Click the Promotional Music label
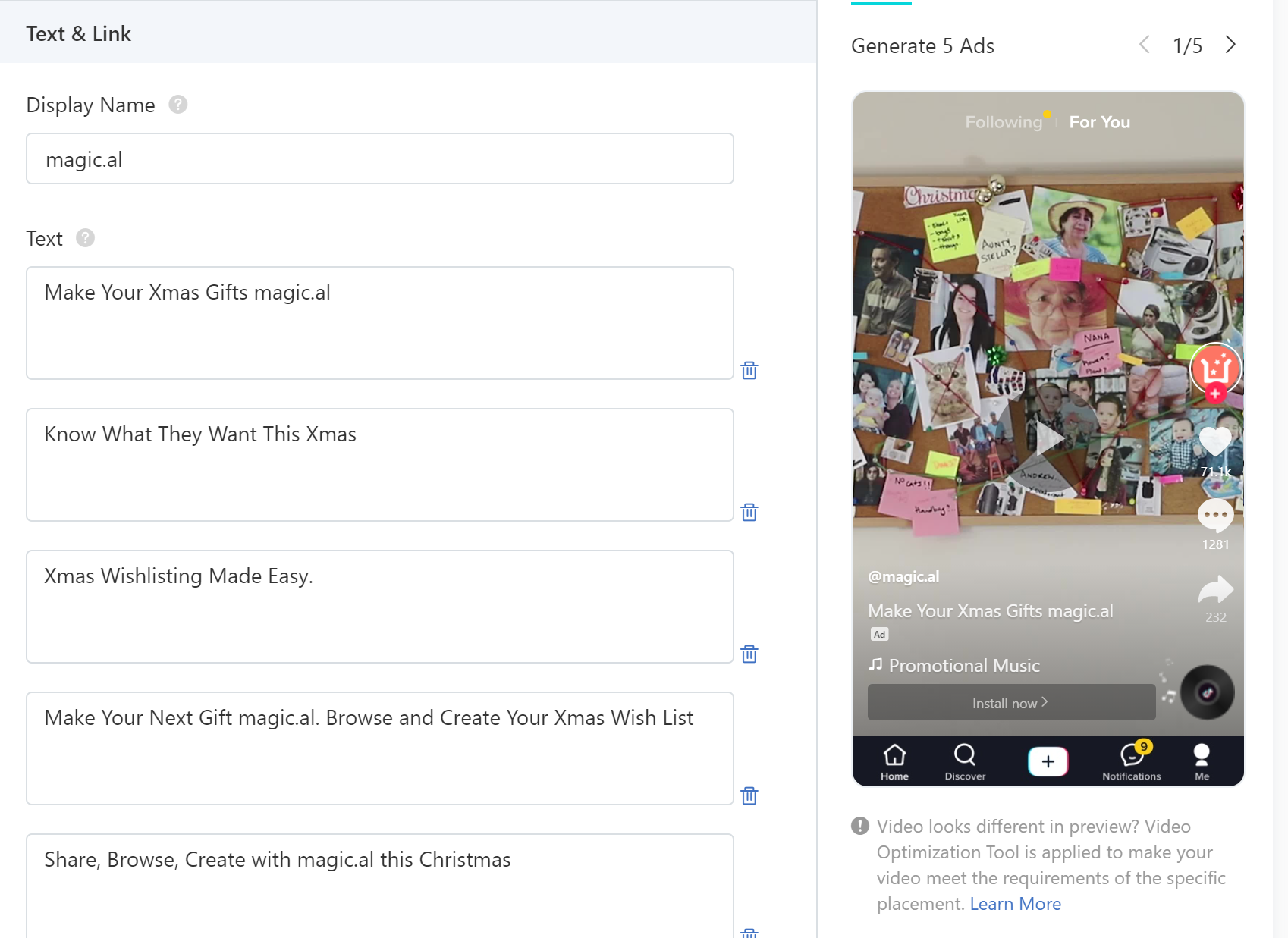 964,666
